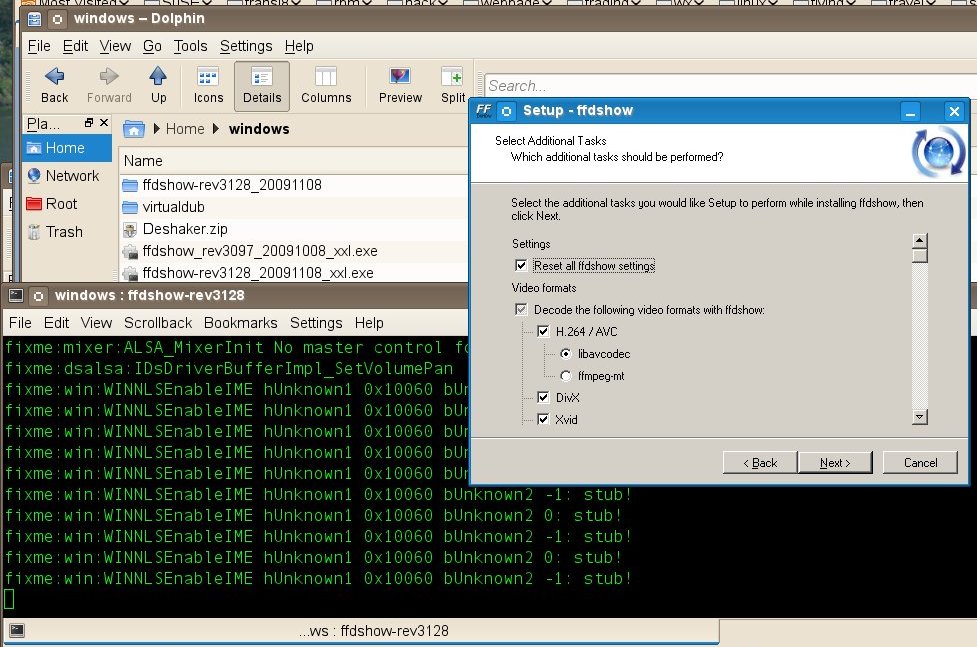
Task: Click scroll down arrow in Setup task list
Action: (920, 416)
